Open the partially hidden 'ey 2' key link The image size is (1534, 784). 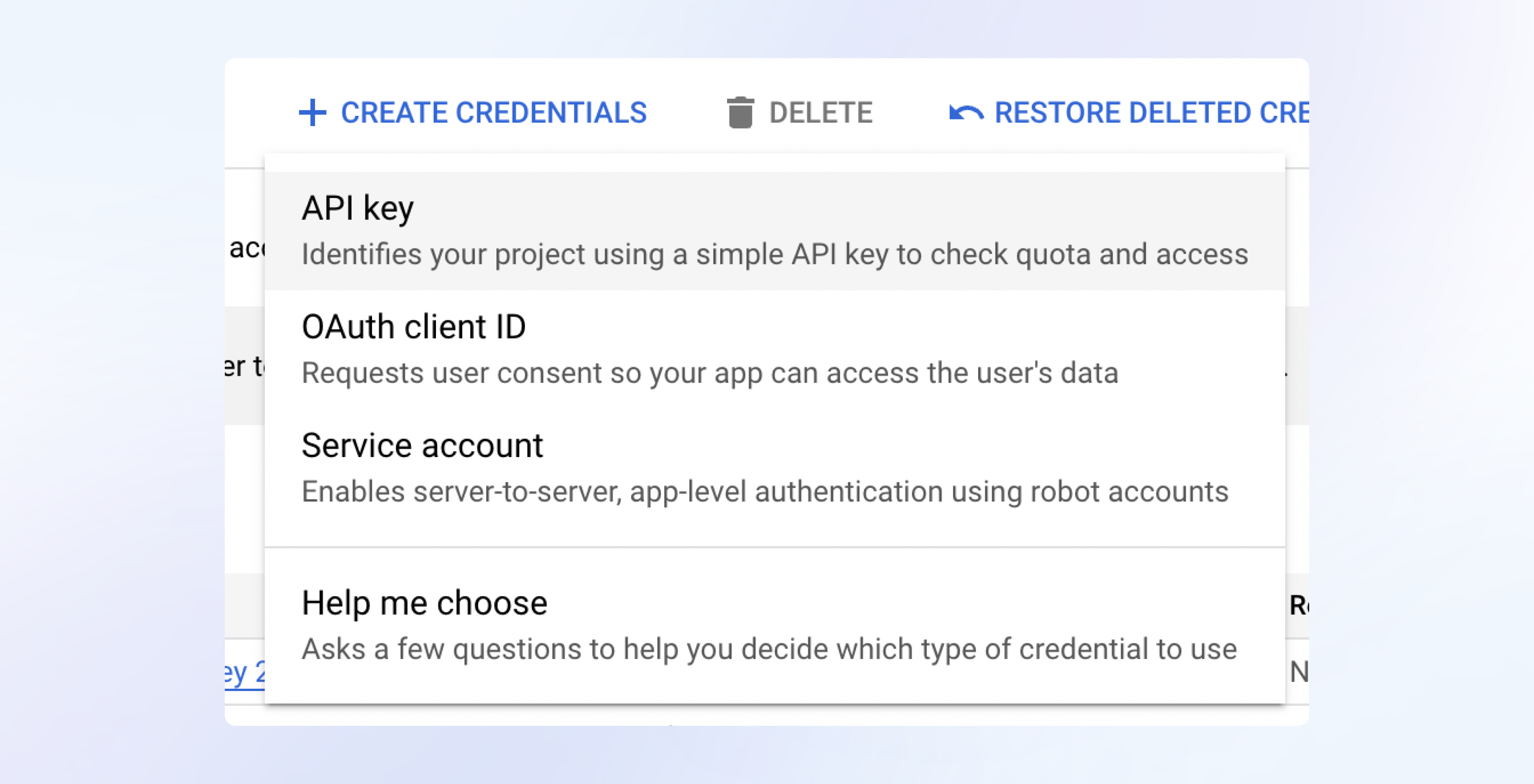pyautogui.click(x=244, y=673)
